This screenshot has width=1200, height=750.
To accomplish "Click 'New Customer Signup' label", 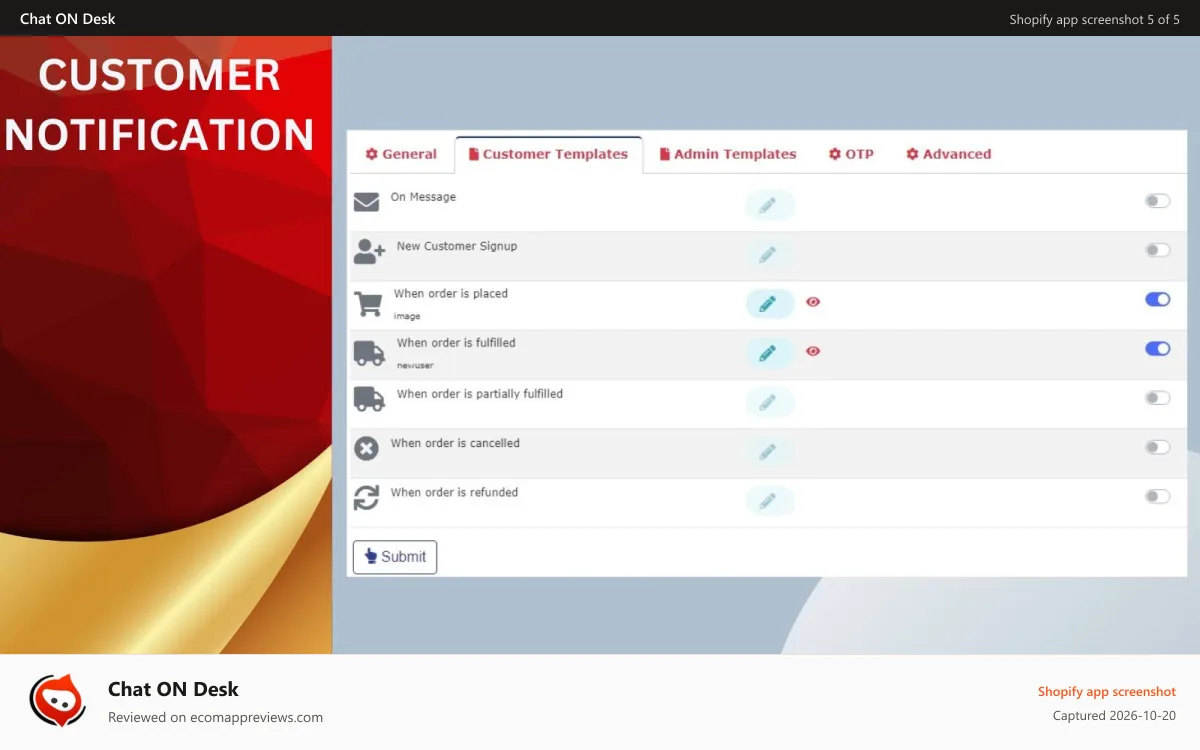I will pyautogui.click(x=457, y=246).
